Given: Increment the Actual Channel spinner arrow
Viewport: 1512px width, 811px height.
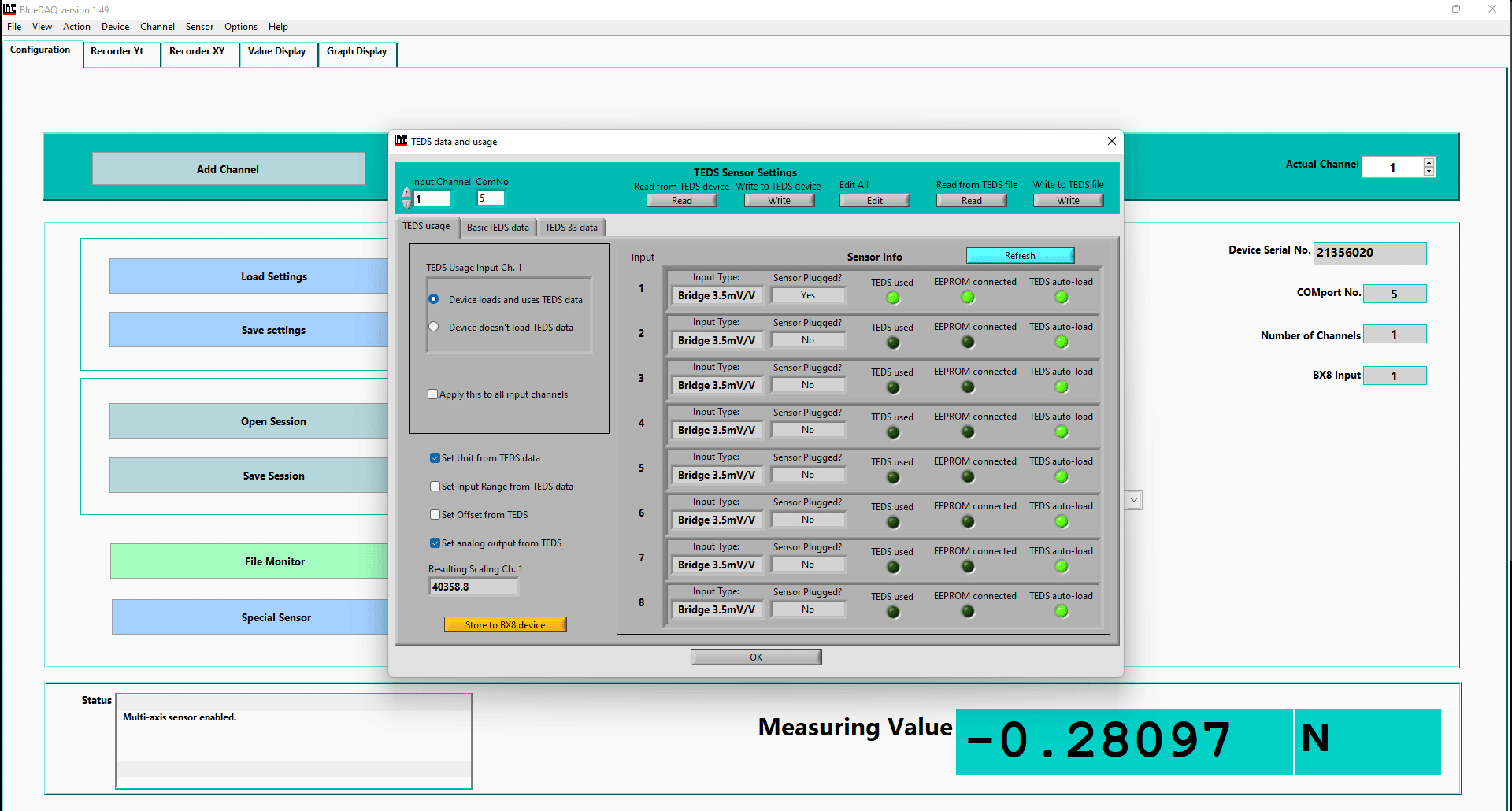Looking at the screenshot, I should (1429, 162).
